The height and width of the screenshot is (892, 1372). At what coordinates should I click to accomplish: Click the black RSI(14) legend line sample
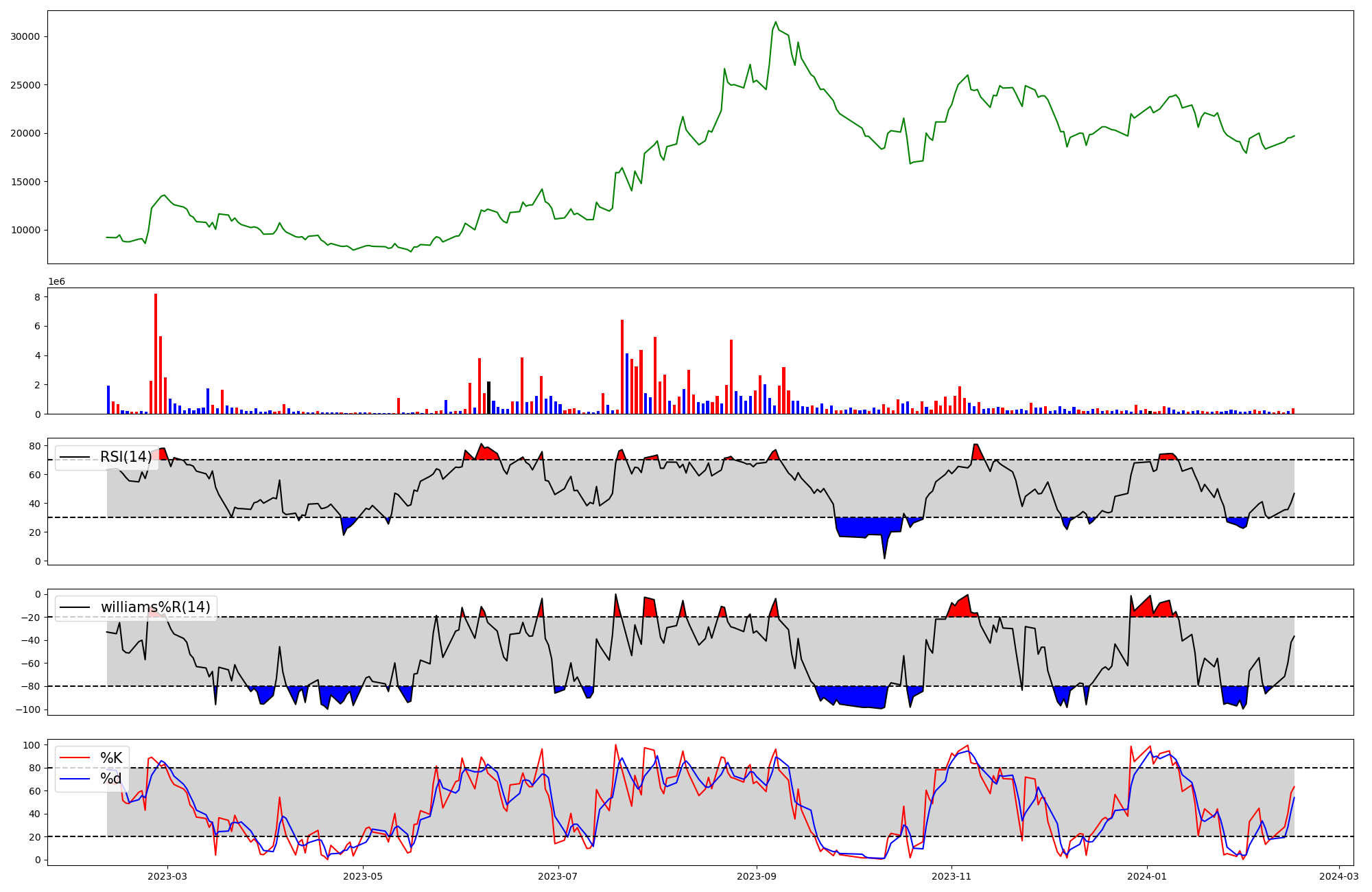[x=75, y=457]
